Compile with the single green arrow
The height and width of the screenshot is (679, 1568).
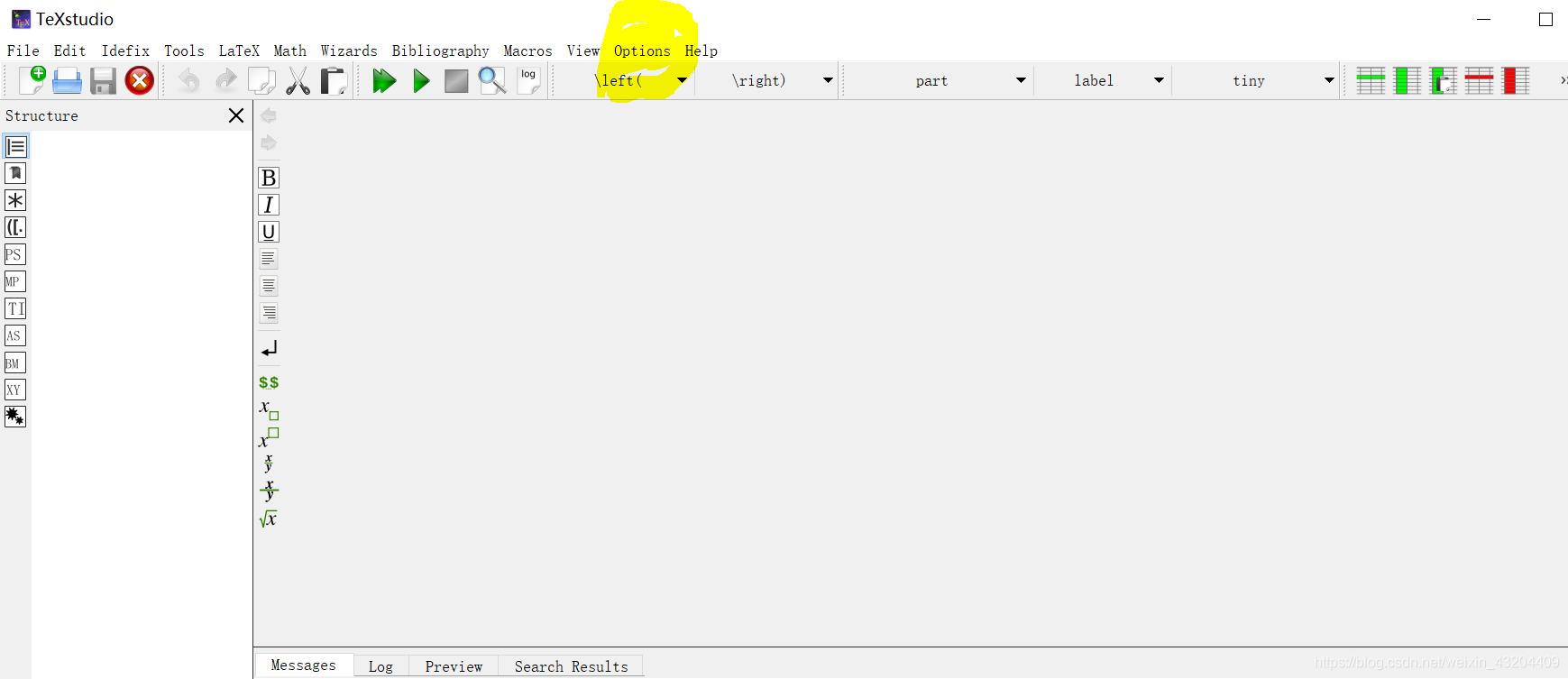pos(421,81)
